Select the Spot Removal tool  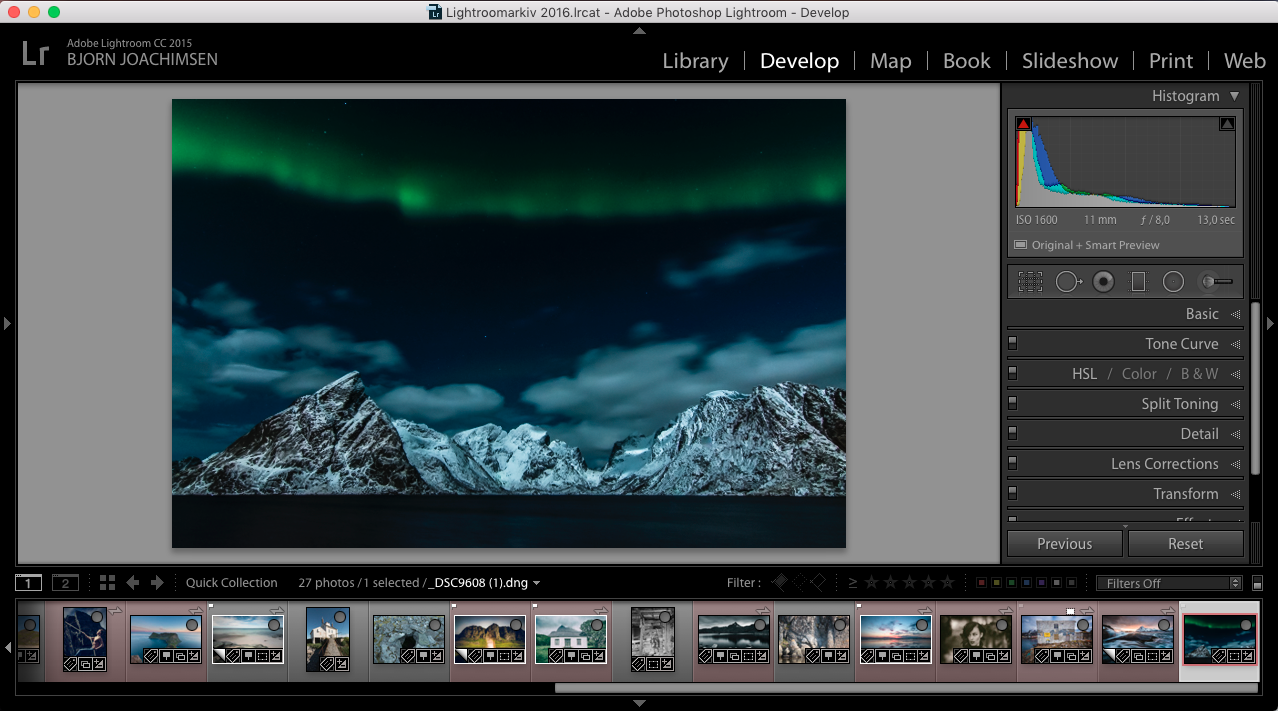[1068, 282]
